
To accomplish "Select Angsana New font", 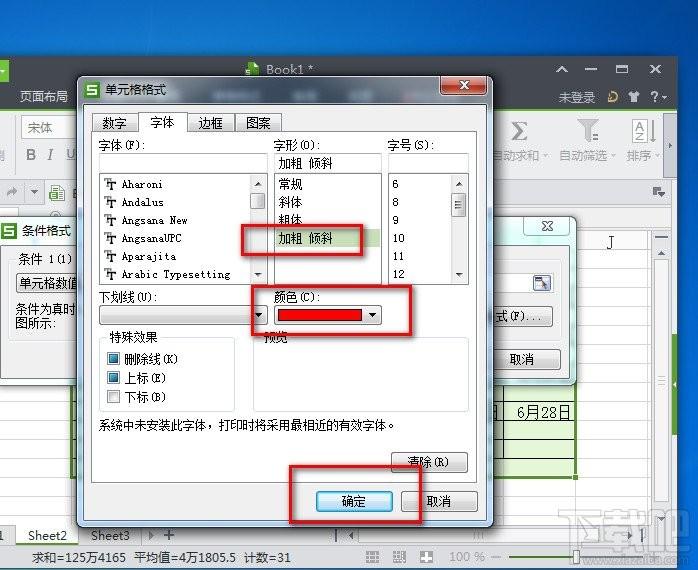I will pyautogui.click(x=175, y=220).
